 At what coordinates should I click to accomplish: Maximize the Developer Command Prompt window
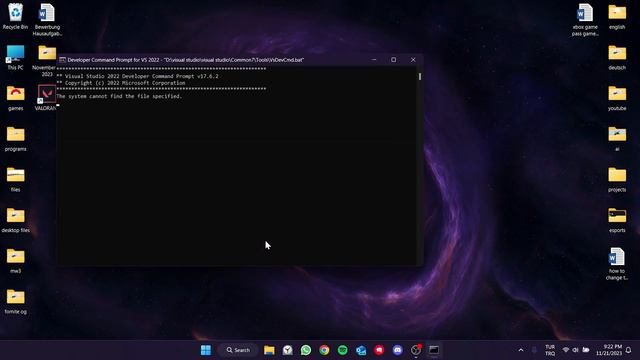(x=393, y=60)
